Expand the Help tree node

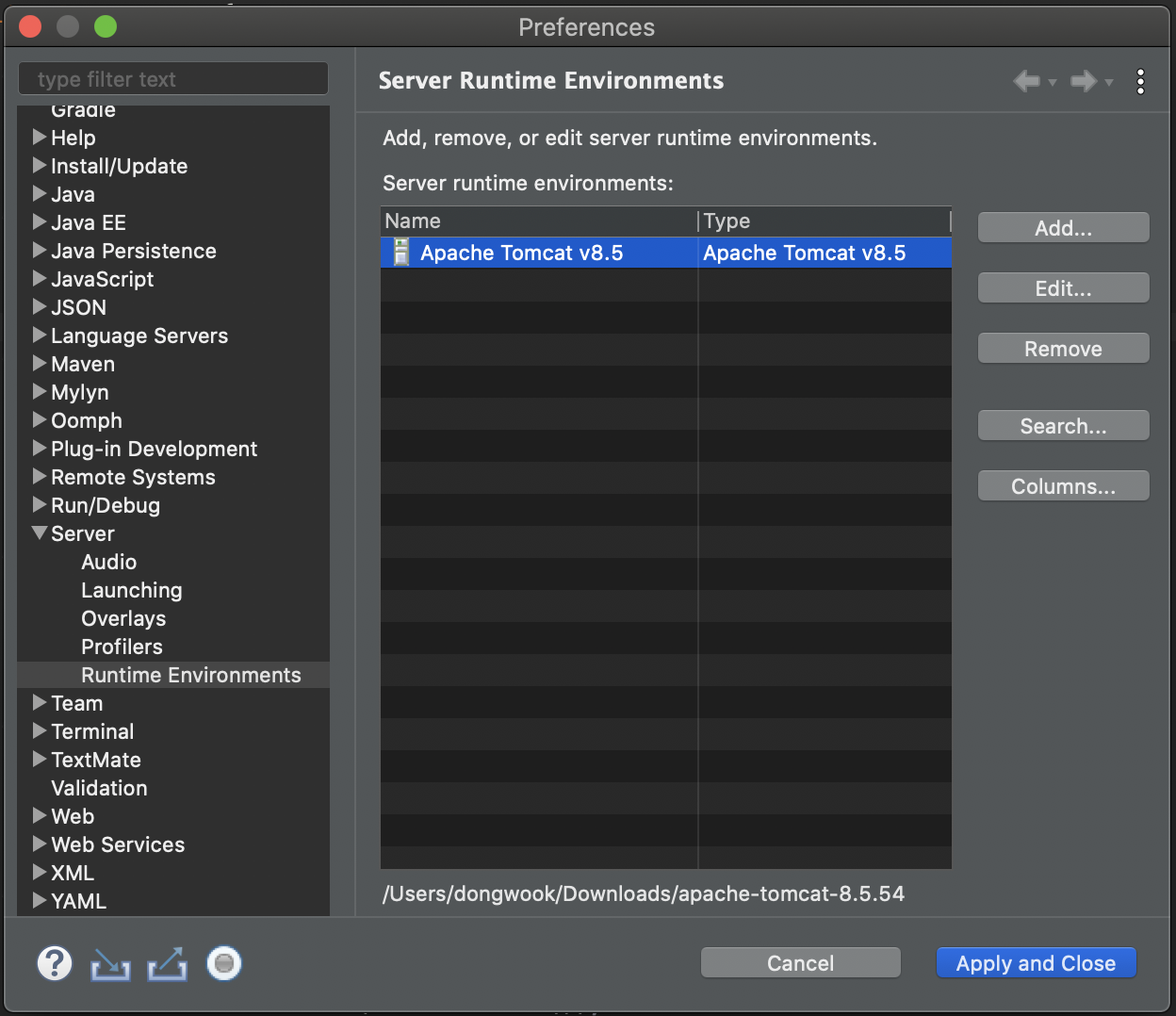click(x=40, y=137)
